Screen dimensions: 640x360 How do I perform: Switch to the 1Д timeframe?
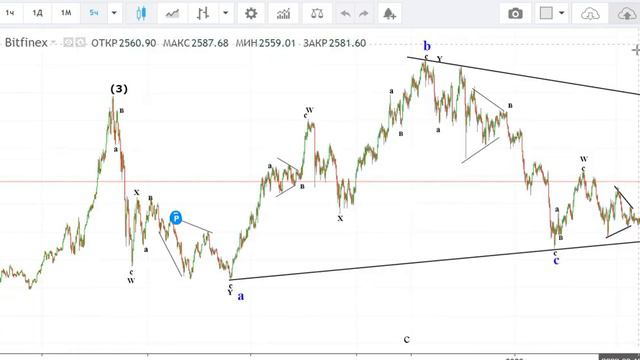(38, 13)
